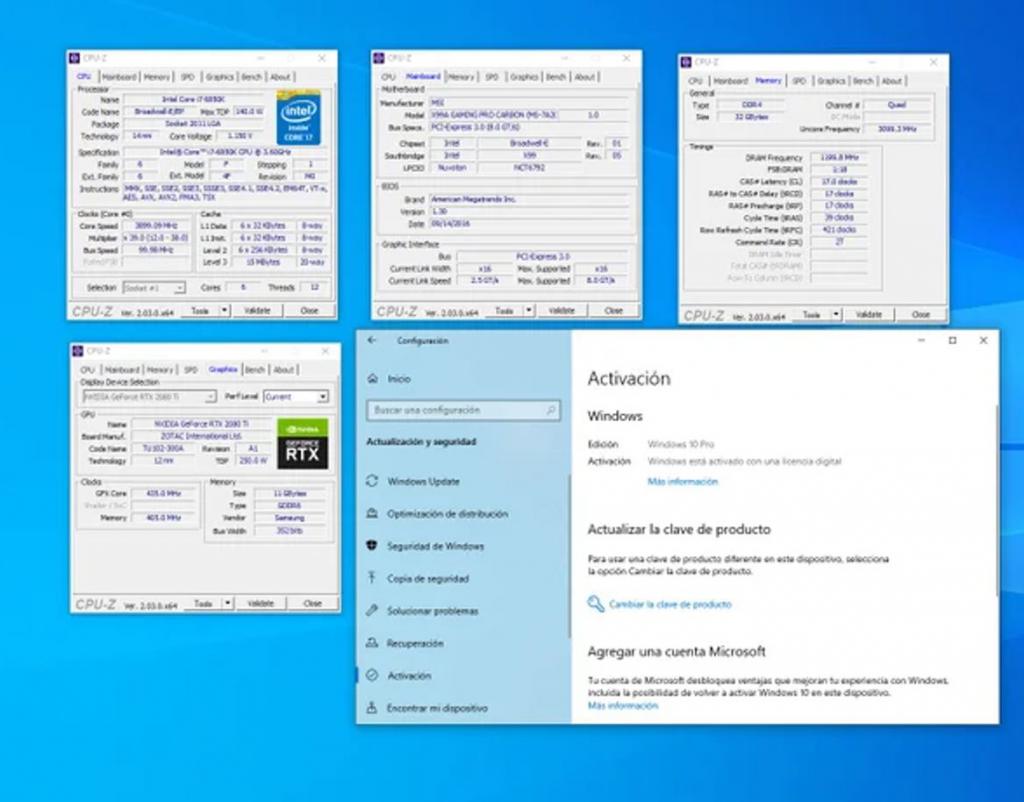This screenshot has height=802, width=1024.
Task: Click the key icon for Cambiar la clave de producto
Action: click(595, 604)
